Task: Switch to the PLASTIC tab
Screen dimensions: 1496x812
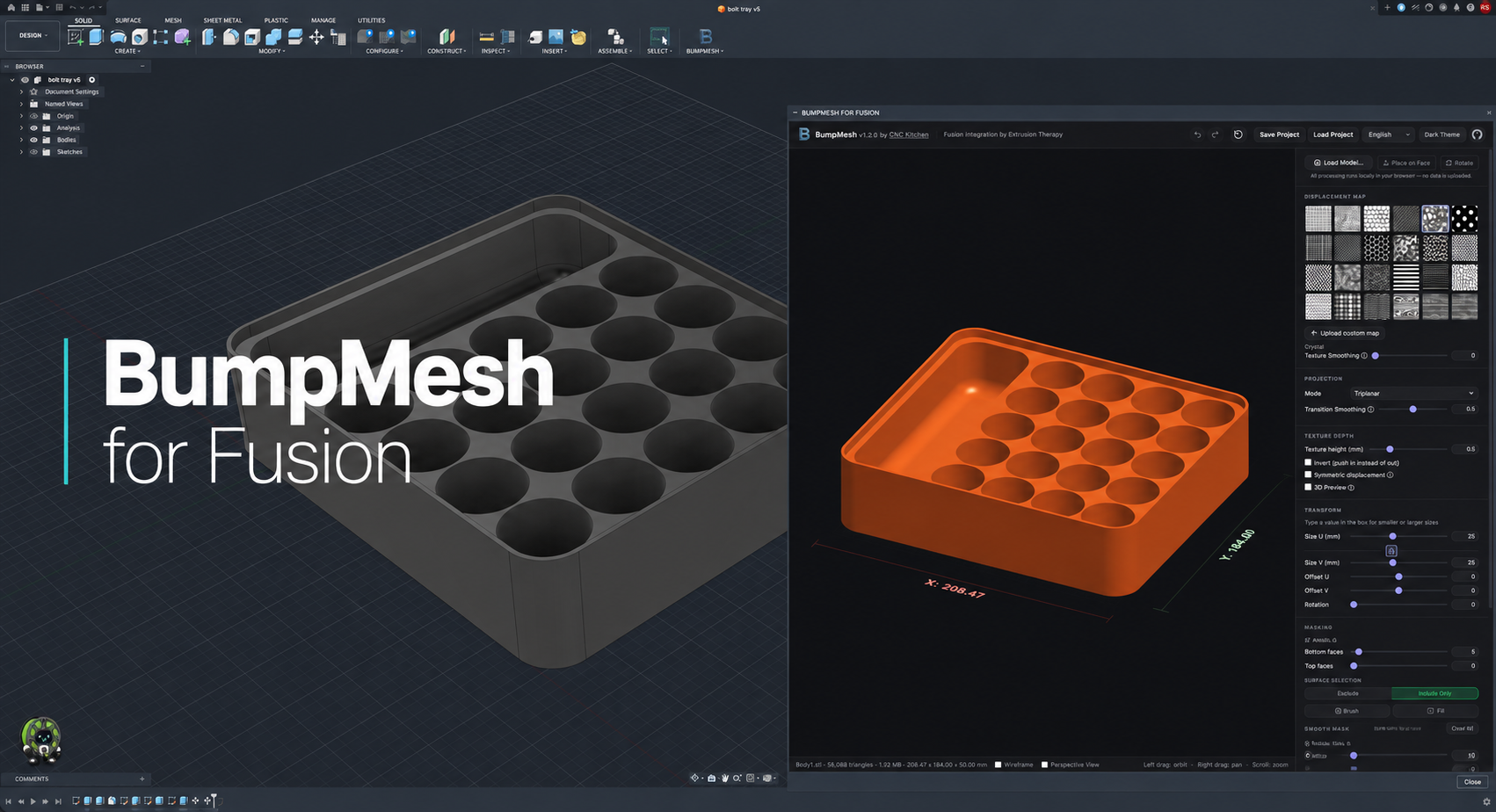Action: tap(276, 20)
